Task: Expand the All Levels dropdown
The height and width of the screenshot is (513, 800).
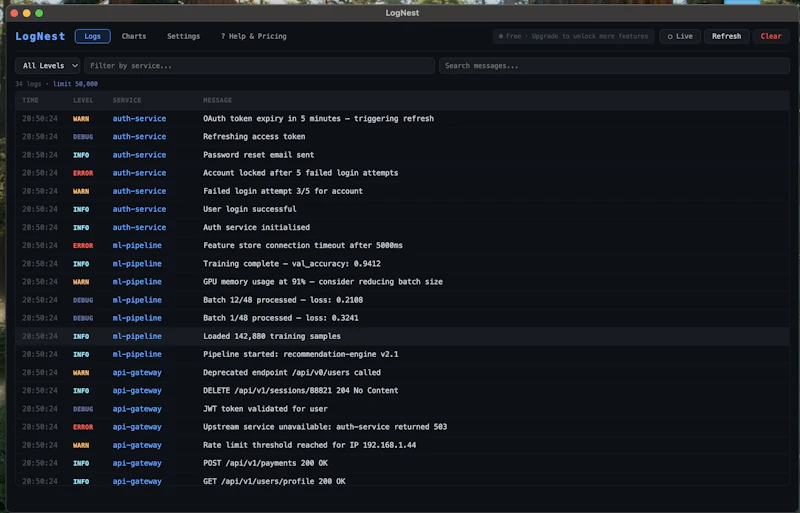Action: tap(47, 65)
